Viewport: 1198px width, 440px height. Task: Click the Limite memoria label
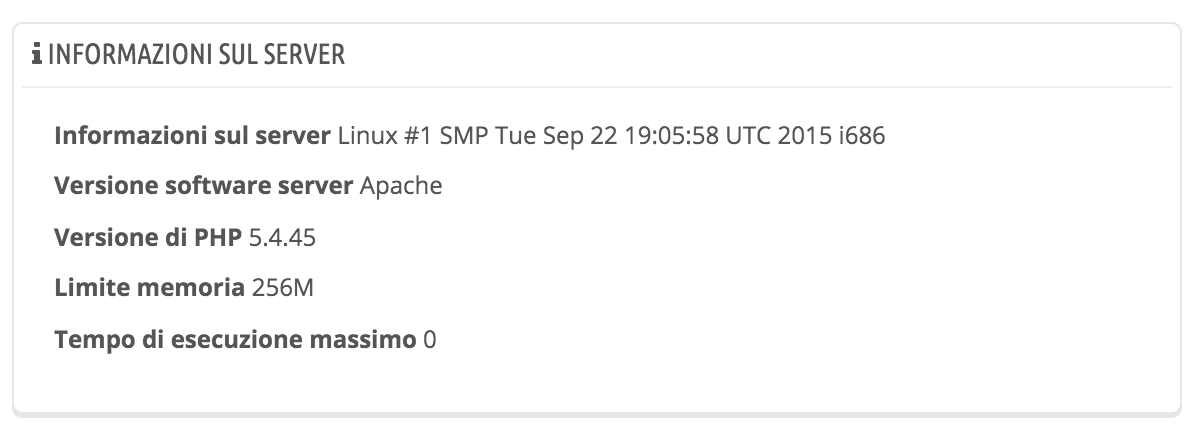[148, 288]
